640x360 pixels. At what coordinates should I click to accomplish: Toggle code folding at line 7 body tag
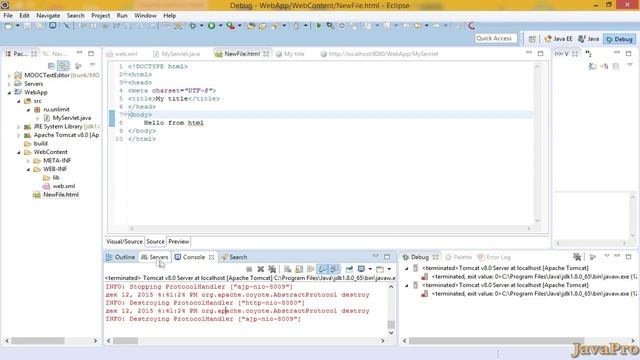point(124,114)
